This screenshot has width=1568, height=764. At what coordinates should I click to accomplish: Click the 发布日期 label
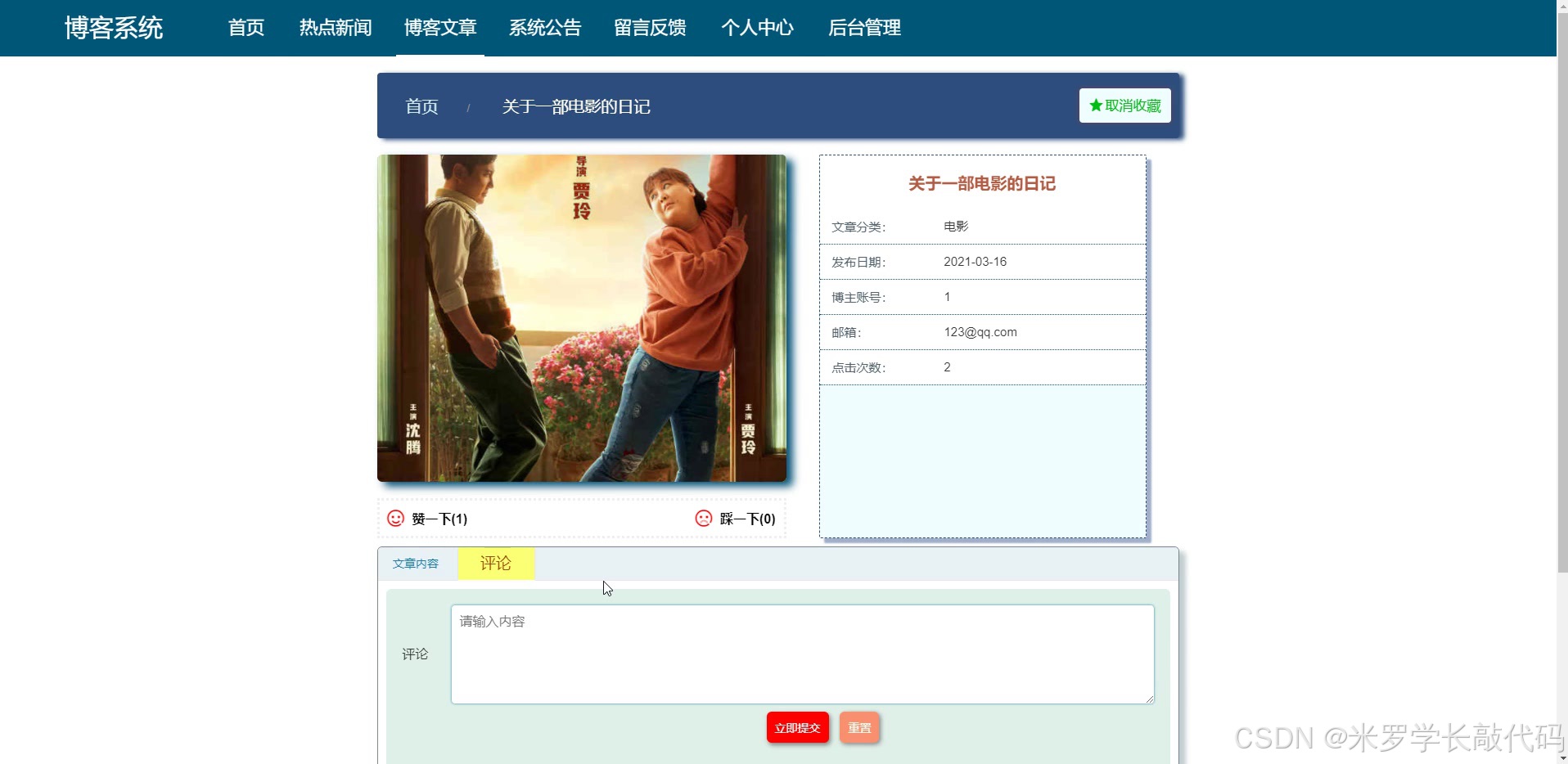pyautogui.click(x=858, y=263)
